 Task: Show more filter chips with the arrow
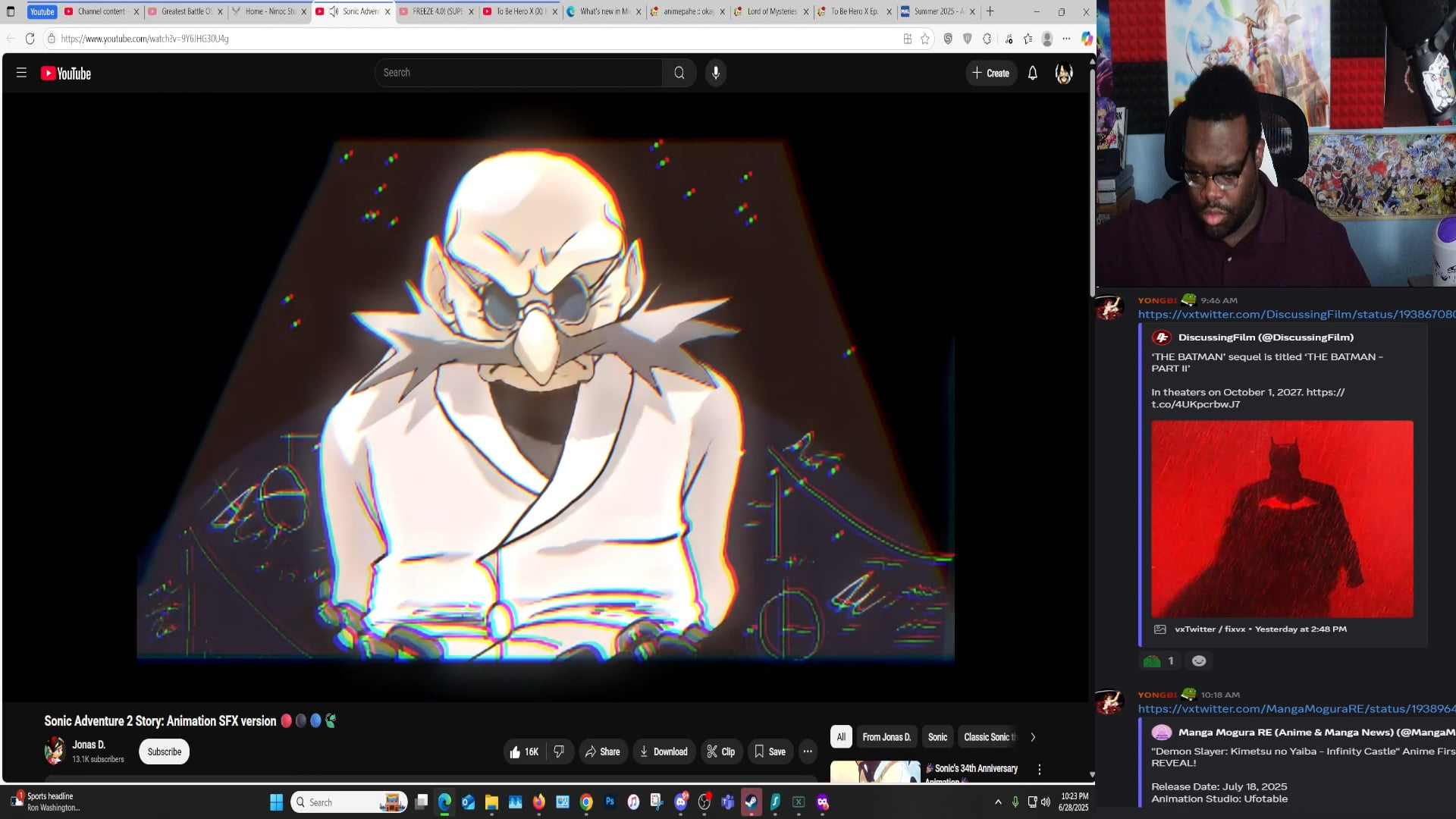1033,737
